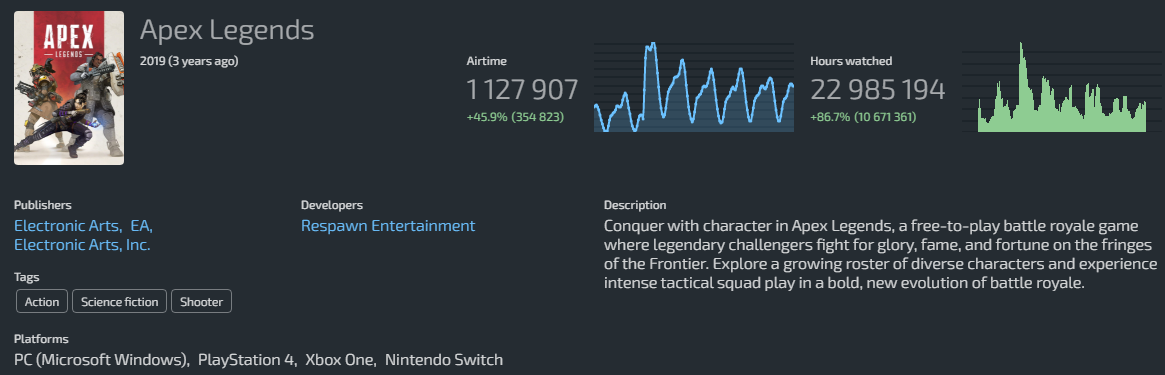Click the highest peak of the Airtime chart

652,46
